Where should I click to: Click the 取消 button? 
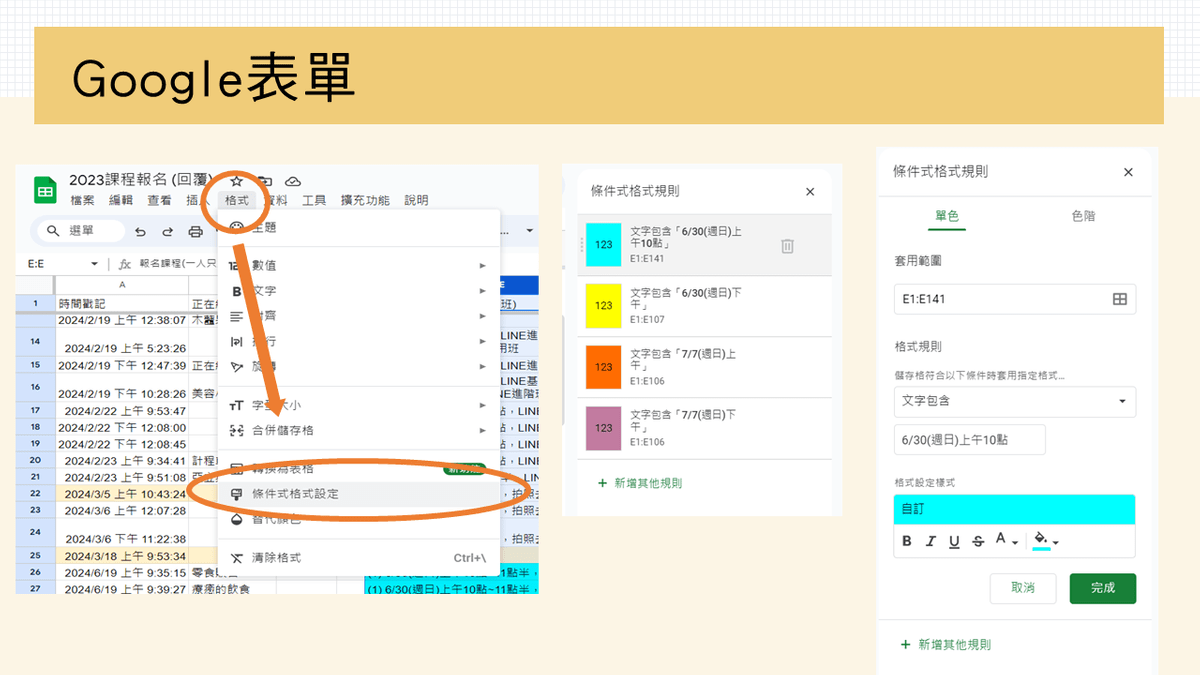tap(1022, 588)
